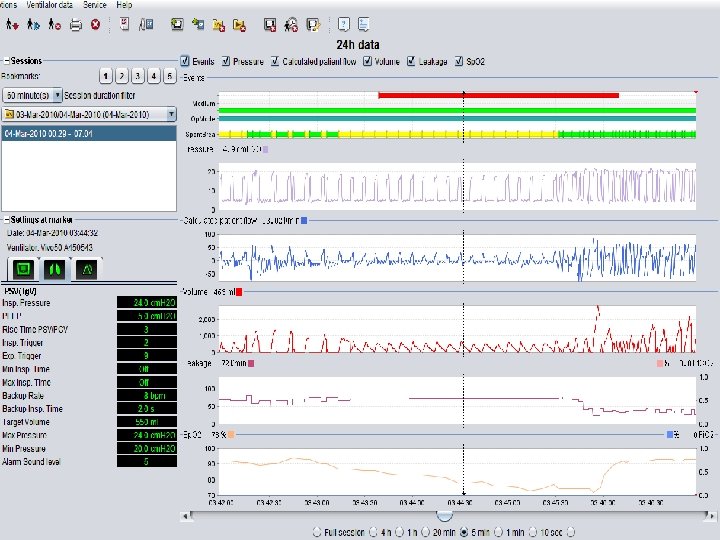Select the 04-Mar-2010 session entry
720x540 pixels.
coord(50,132)
